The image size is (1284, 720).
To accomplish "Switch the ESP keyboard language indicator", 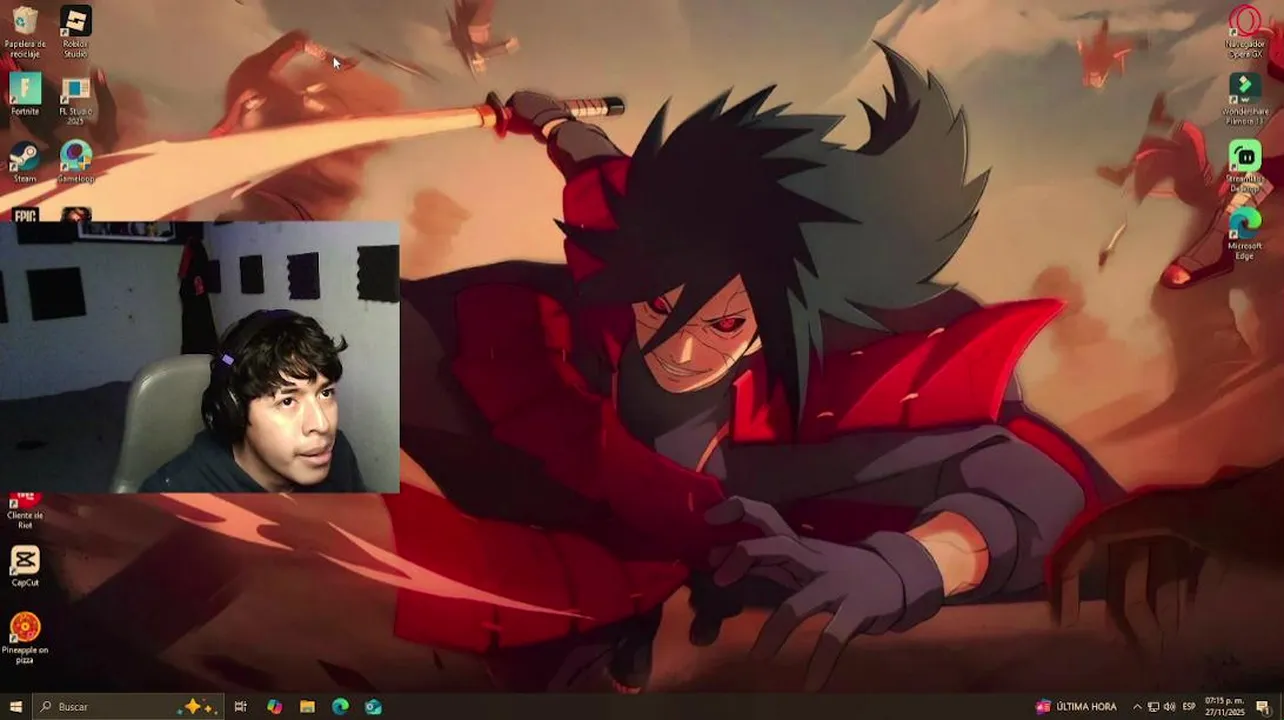I will click(x=1189, y=707).
